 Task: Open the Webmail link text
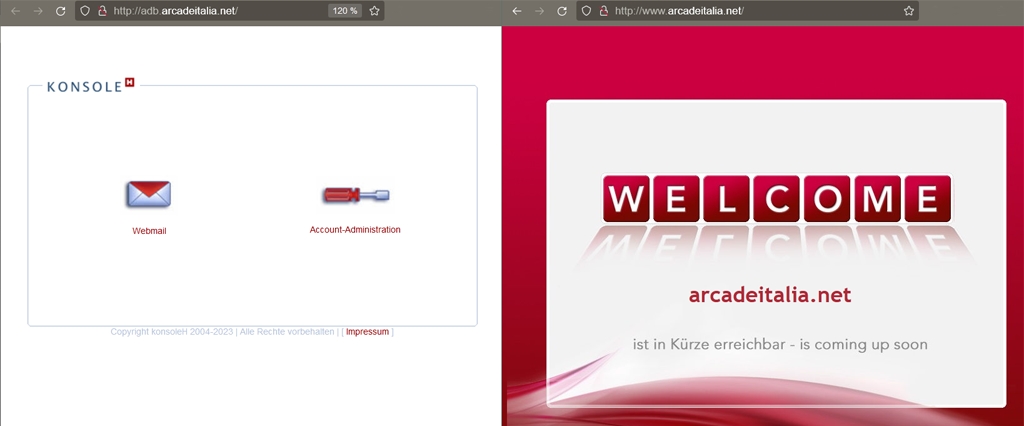(x=149, y=231)
